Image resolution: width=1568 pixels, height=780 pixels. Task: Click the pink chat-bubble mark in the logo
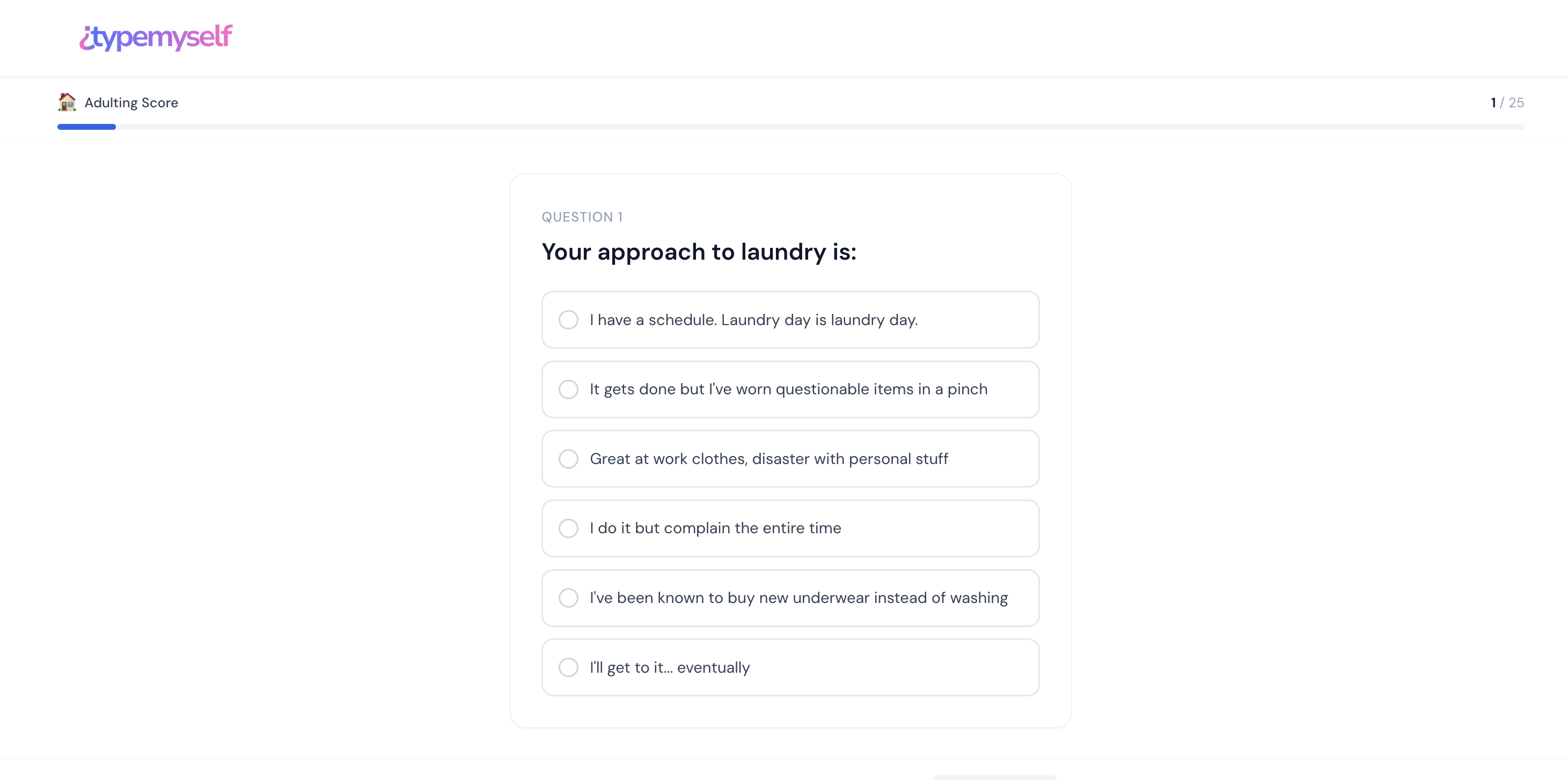(86, 38)
